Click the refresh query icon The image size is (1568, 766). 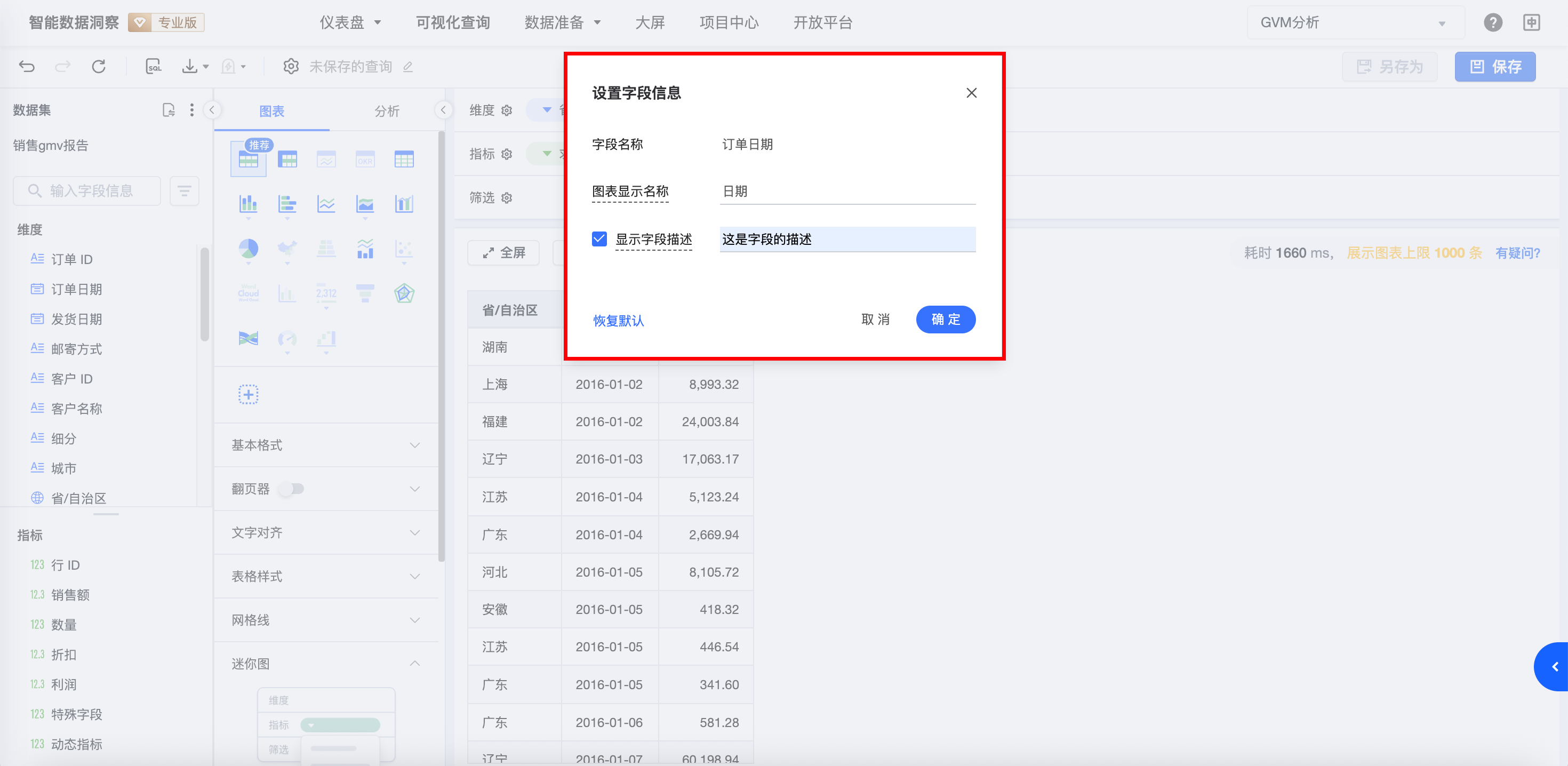coord(99,66)
